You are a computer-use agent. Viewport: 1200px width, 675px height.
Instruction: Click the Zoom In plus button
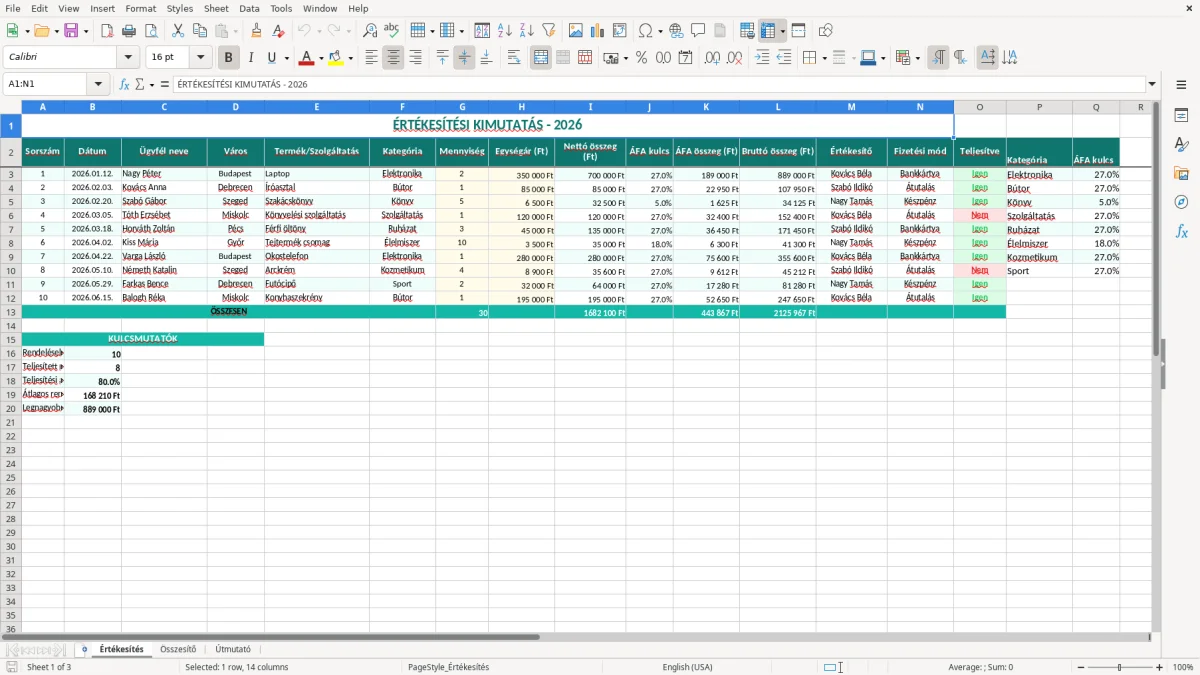[x=1160, y=667]
